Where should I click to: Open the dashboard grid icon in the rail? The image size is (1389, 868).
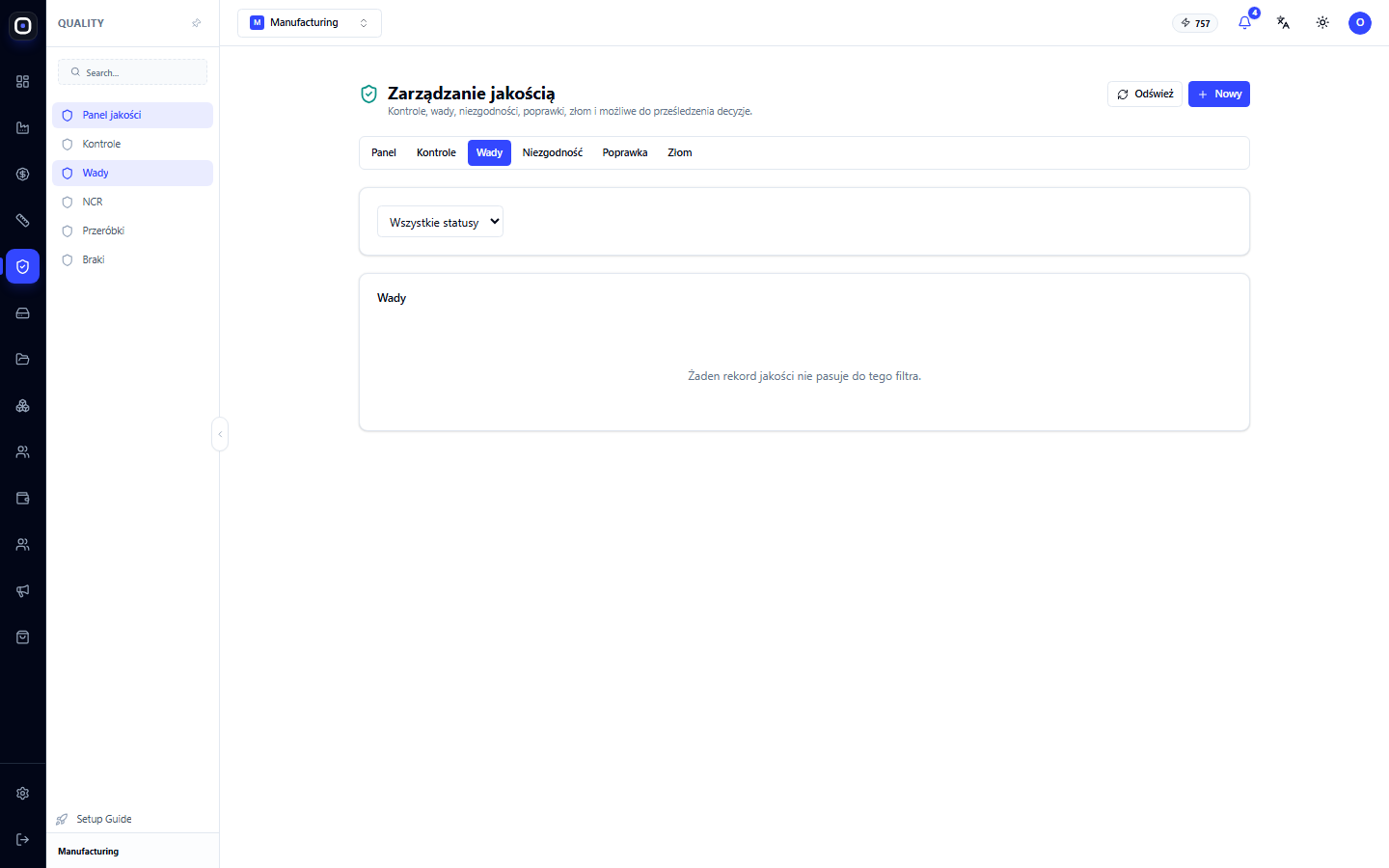pyautogui.click(x=23, y=82)
